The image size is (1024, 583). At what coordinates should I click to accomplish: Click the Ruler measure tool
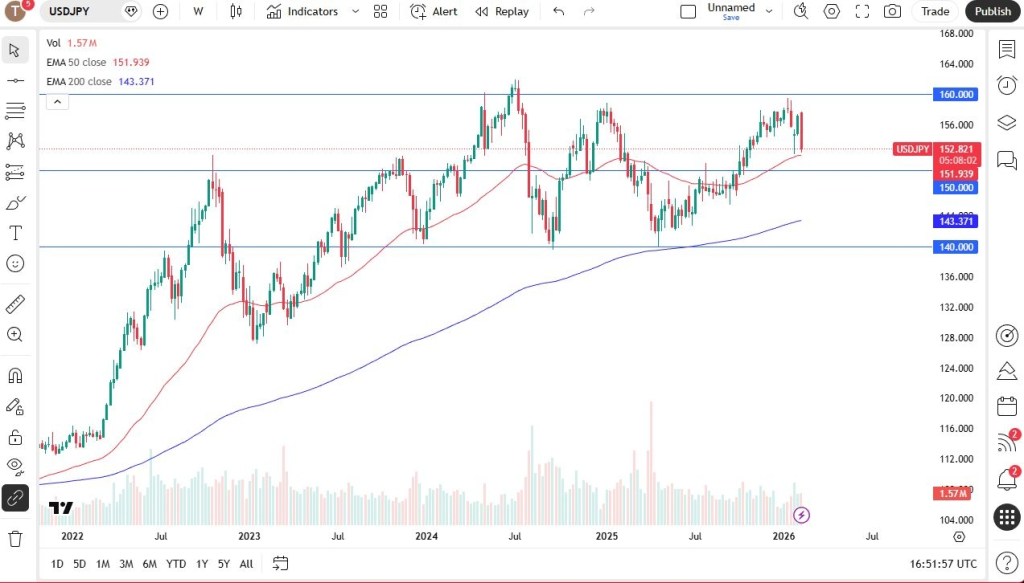click(15, 304)
